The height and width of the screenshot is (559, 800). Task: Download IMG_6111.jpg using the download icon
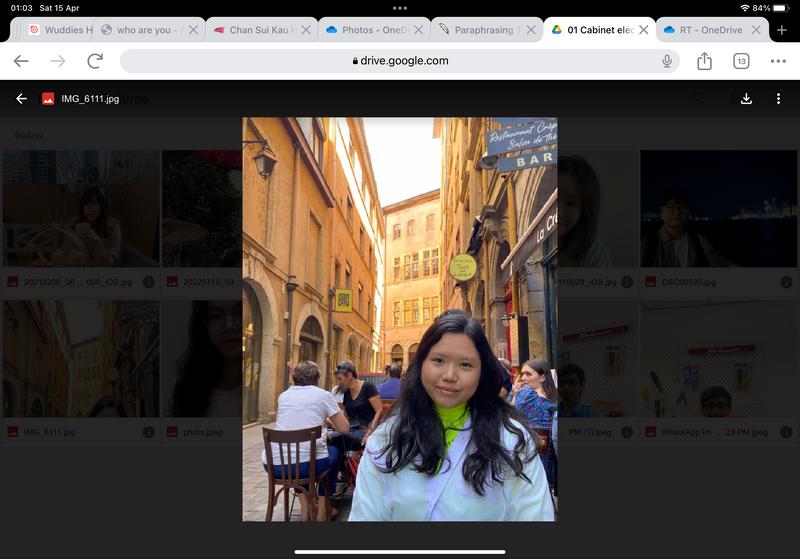click(x=746, y=98)
